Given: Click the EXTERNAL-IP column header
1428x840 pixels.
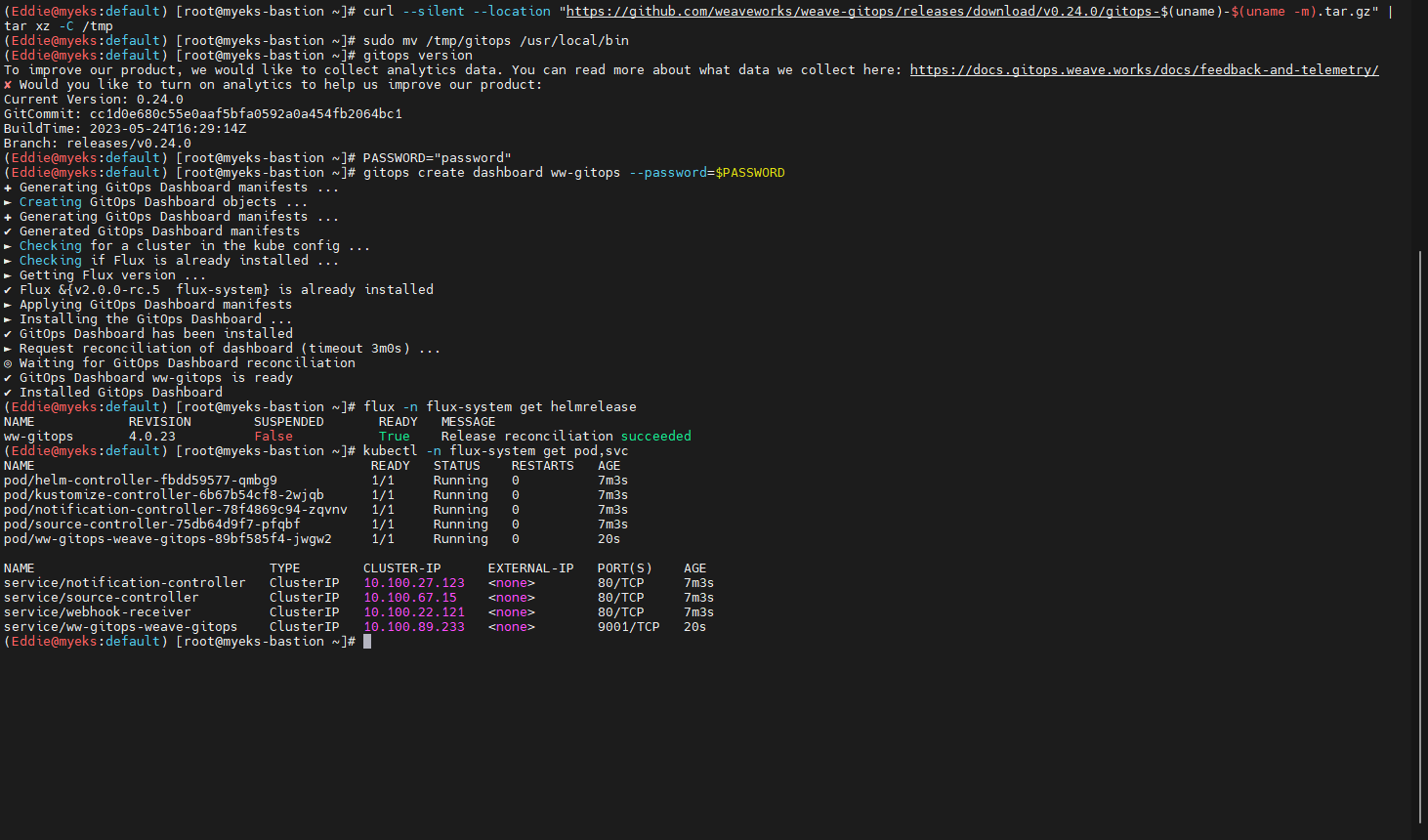Looking at the screenshot, I should tap(531, 568).
